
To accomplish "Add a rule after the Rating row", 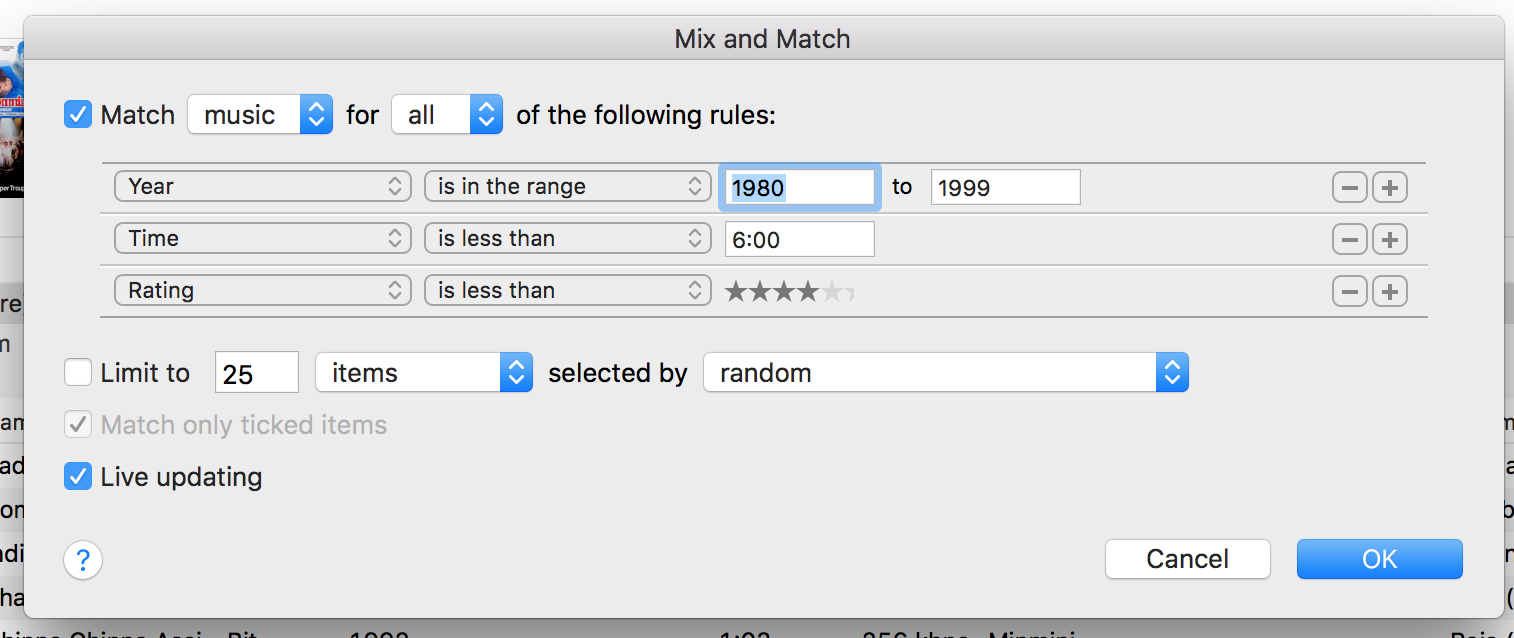I will (x=1390, y=291).
